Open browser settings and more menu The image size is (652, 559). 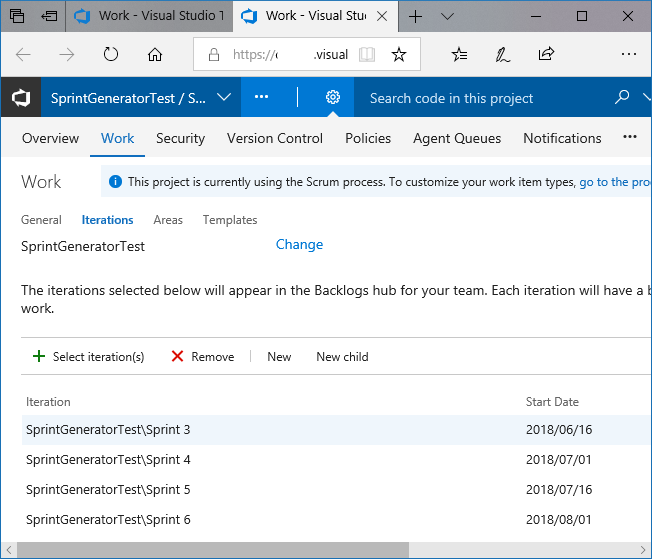(629, 54)
